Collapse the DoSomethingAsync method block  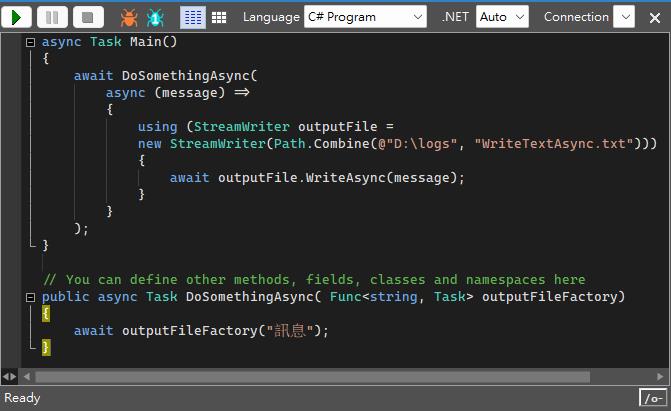(x=31, y=297)
